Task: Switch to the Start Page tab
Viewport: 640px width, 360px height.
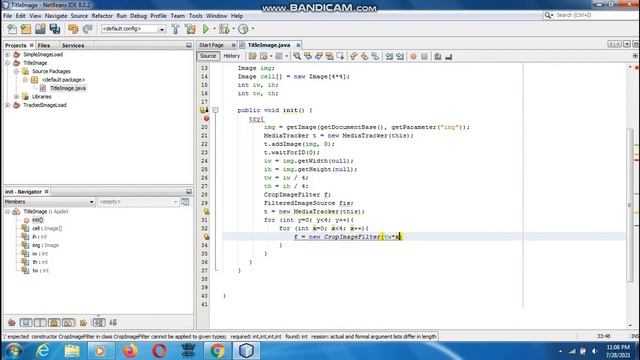Action: (211, 45)
